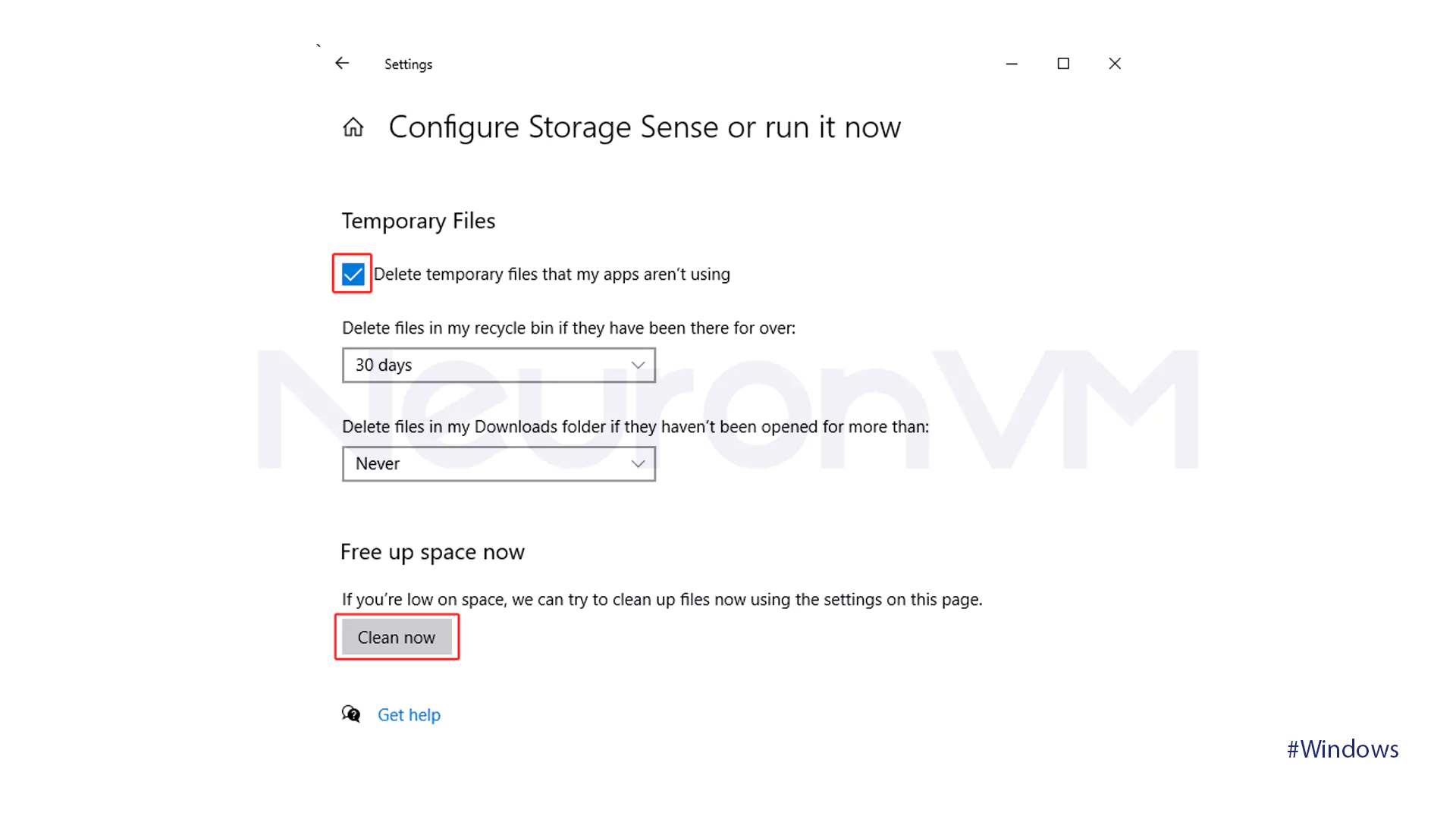Click the "Configure Storage Sense or run it now" heading
1456x819 pixels.
click(645, 127)
